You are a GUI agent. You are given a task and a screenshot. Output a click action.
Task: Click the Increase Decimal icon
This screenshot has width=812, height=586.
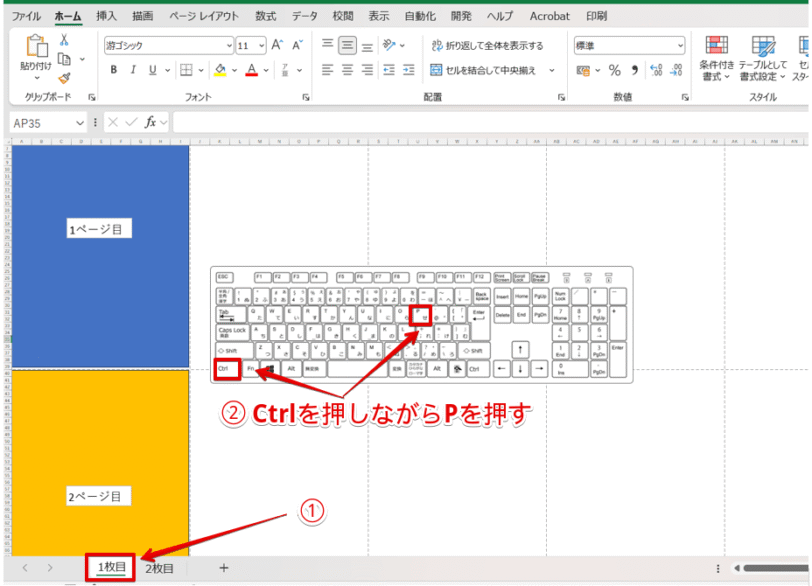[655, 70]
